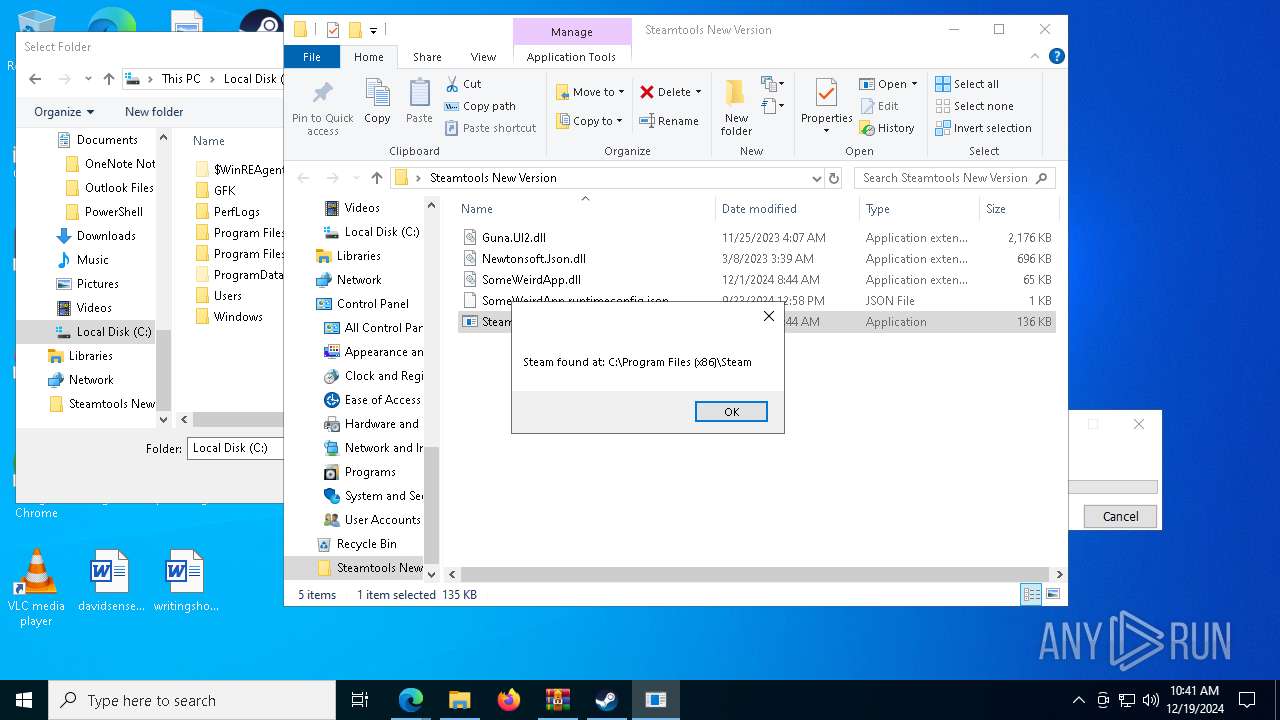Click the Search Steamtools New Version box
Image resolution: width=1280 pixels, height=720 pixels.
954,178
